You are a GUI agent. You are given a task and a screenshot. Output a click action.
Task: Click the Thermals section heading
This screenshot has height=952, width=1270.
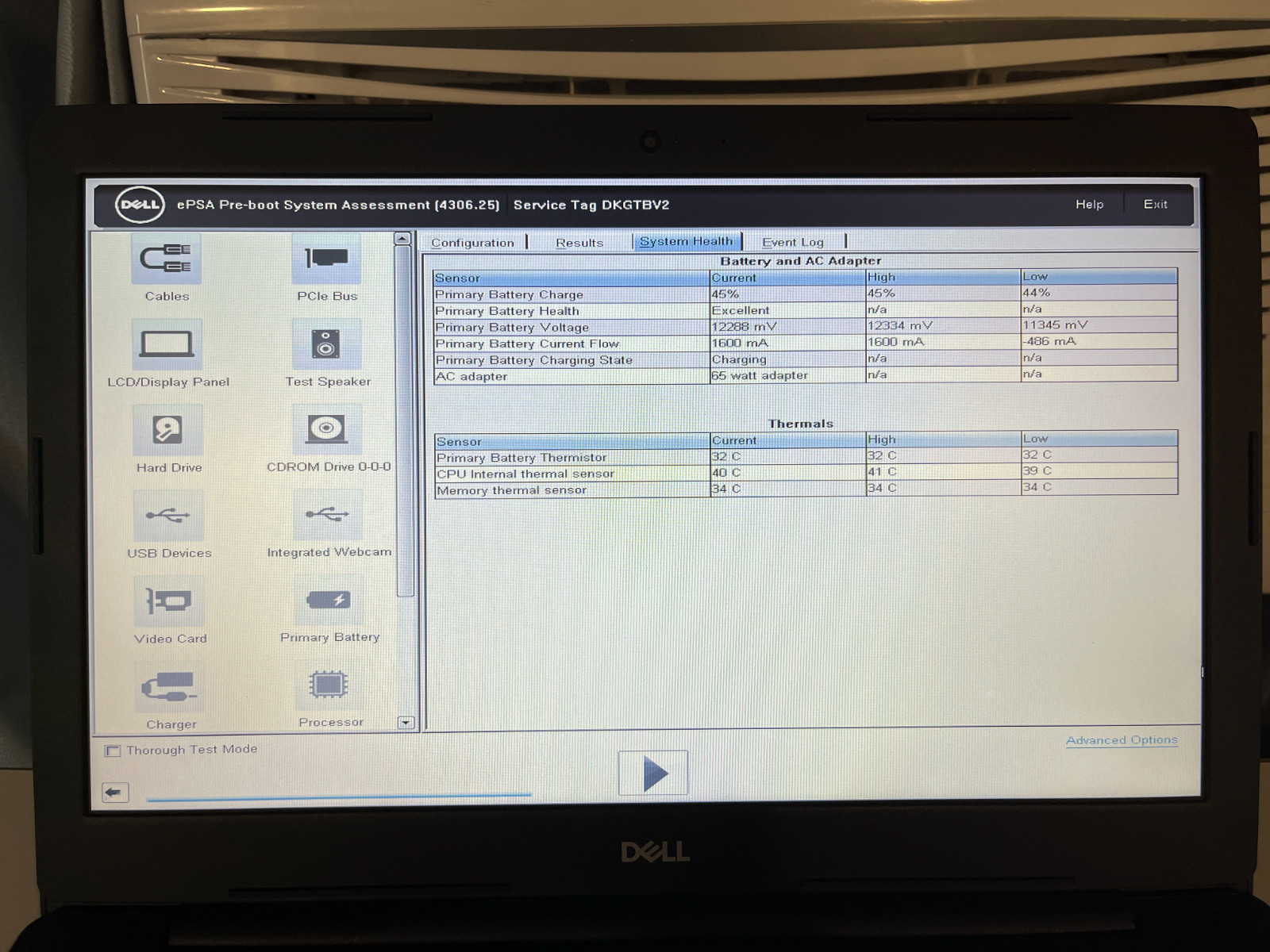click(801, 424)
